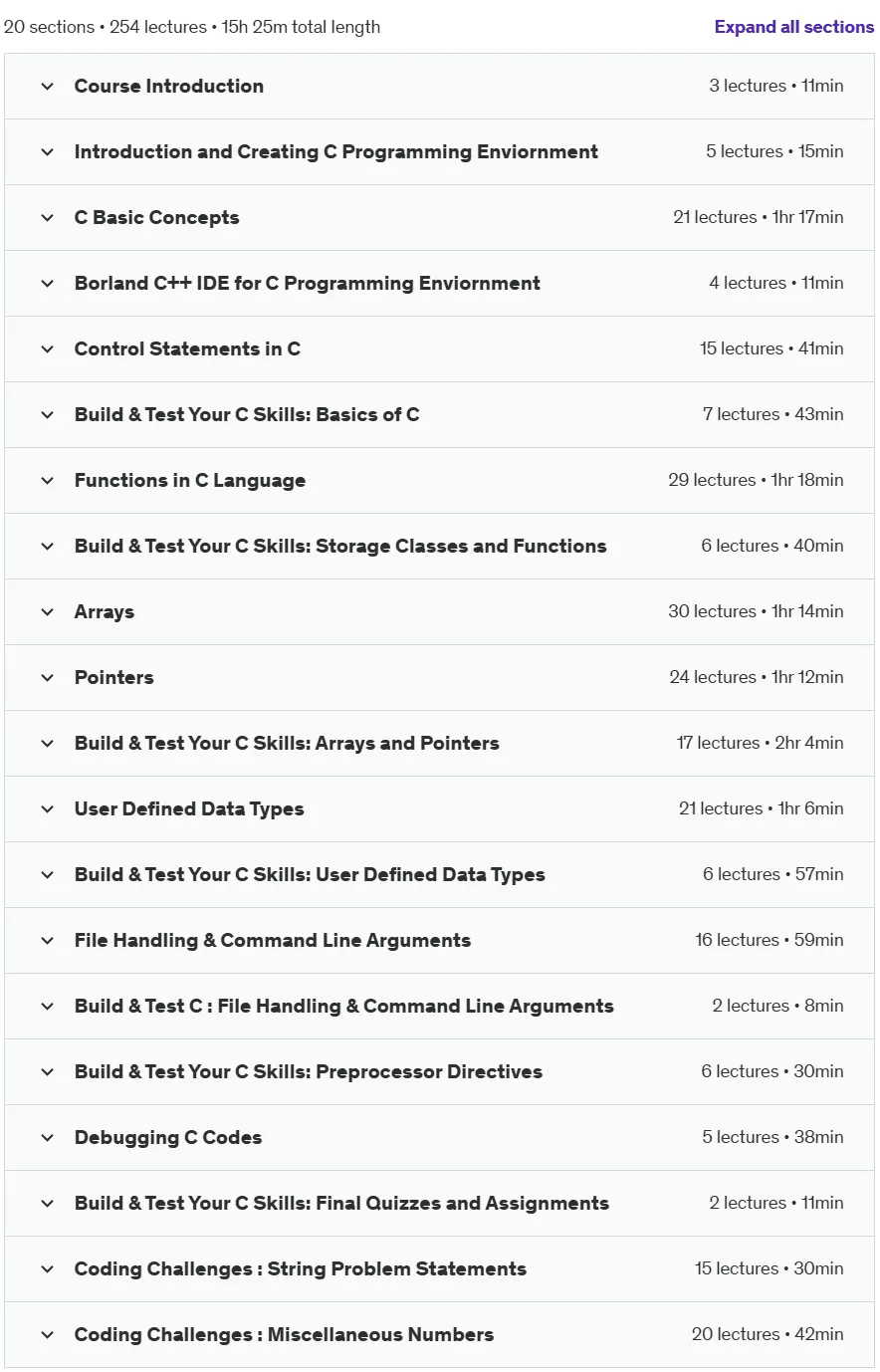
Task: Expand the Arrays section chevron
Action: click(x=47, y=612)
